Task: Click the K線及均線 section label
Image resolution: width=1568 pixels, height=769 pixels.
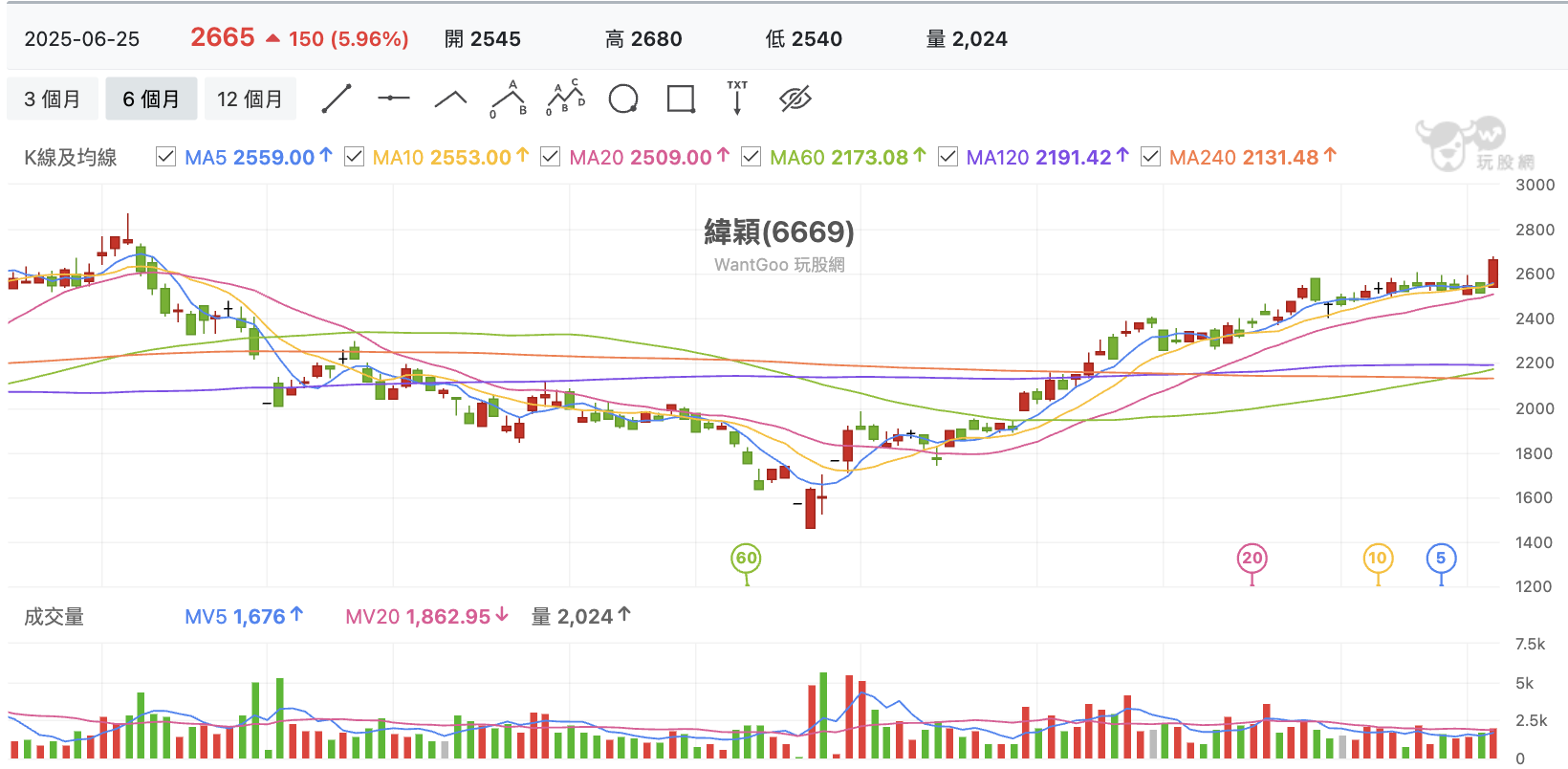Action: (71, 158)
